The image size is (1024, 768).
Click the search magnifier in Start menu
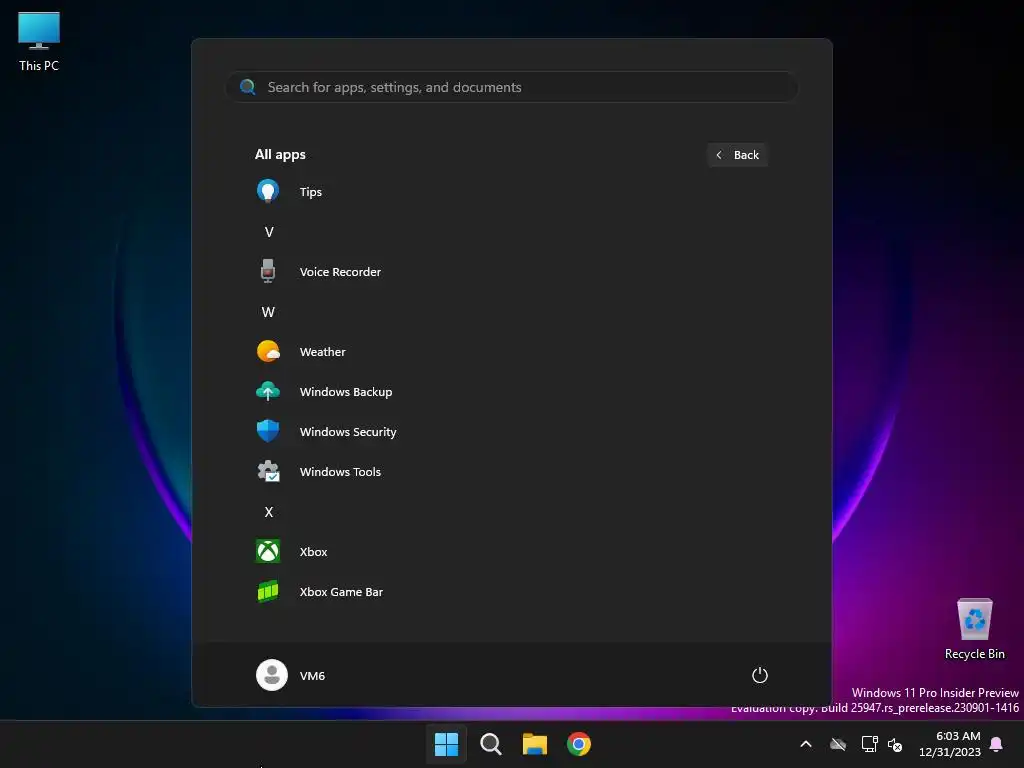(x=248, y=87)
